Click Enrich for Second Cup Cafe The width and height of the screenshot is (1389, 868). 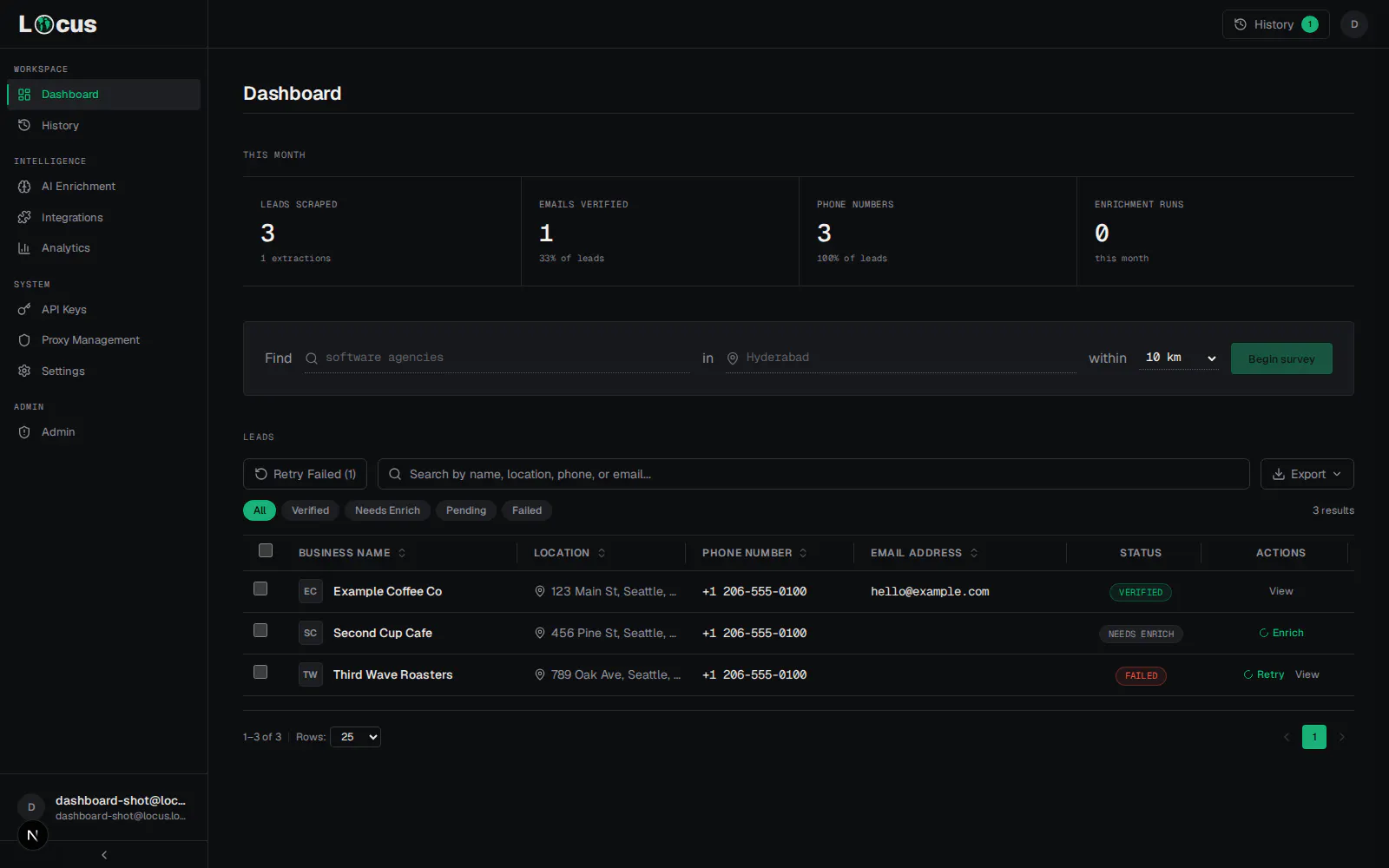tap(1281, 633)
